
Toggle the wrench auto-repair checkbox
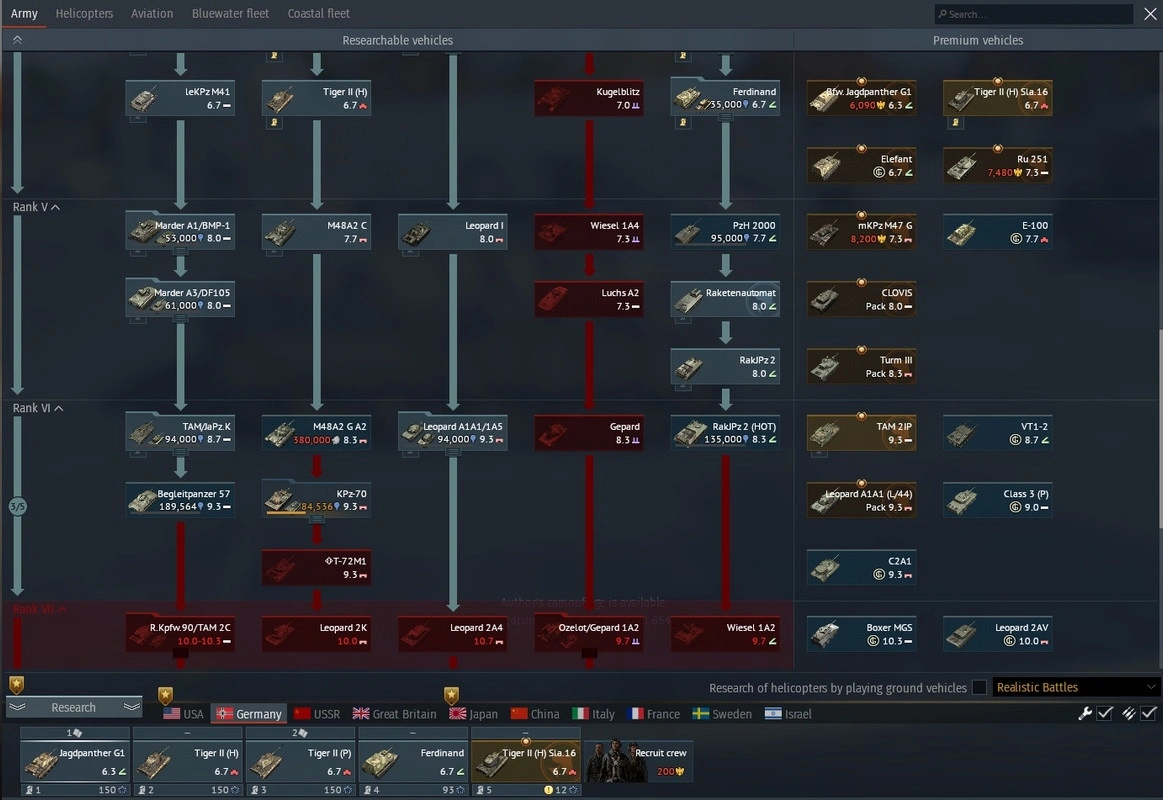(1105, 713)
